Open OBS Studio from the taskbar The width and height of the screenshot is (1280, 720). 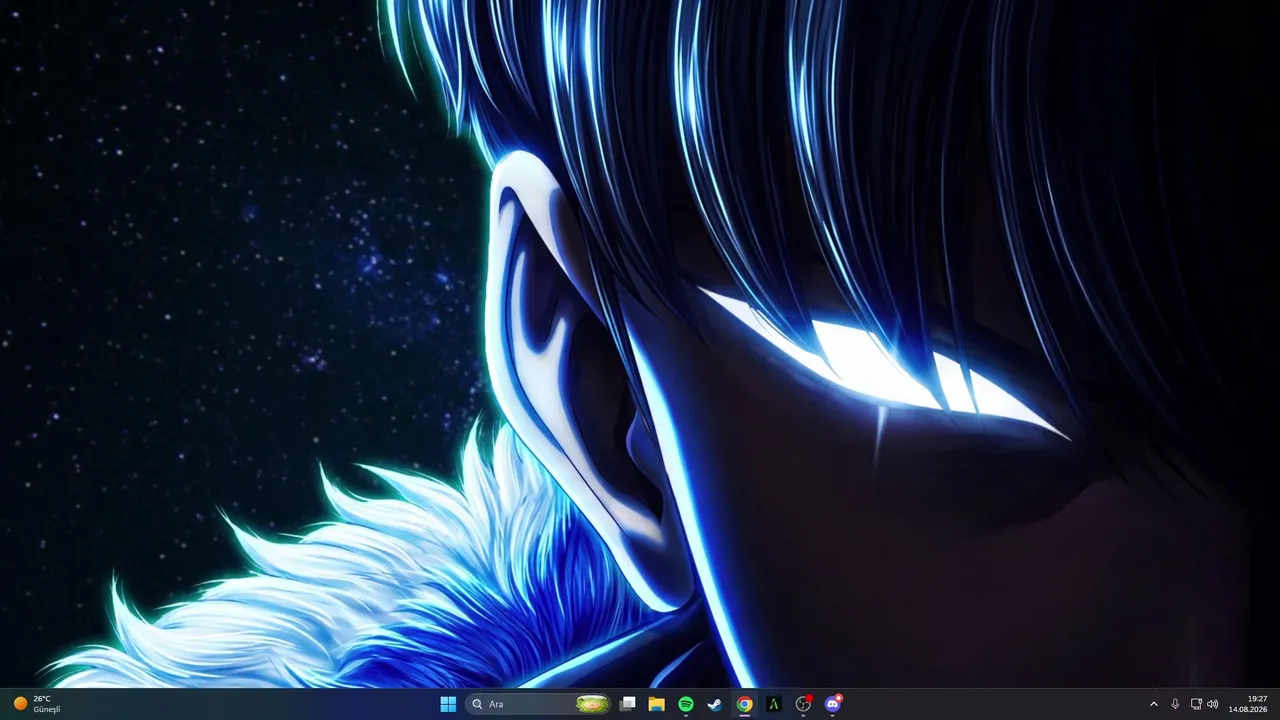(x=803, y=704)
